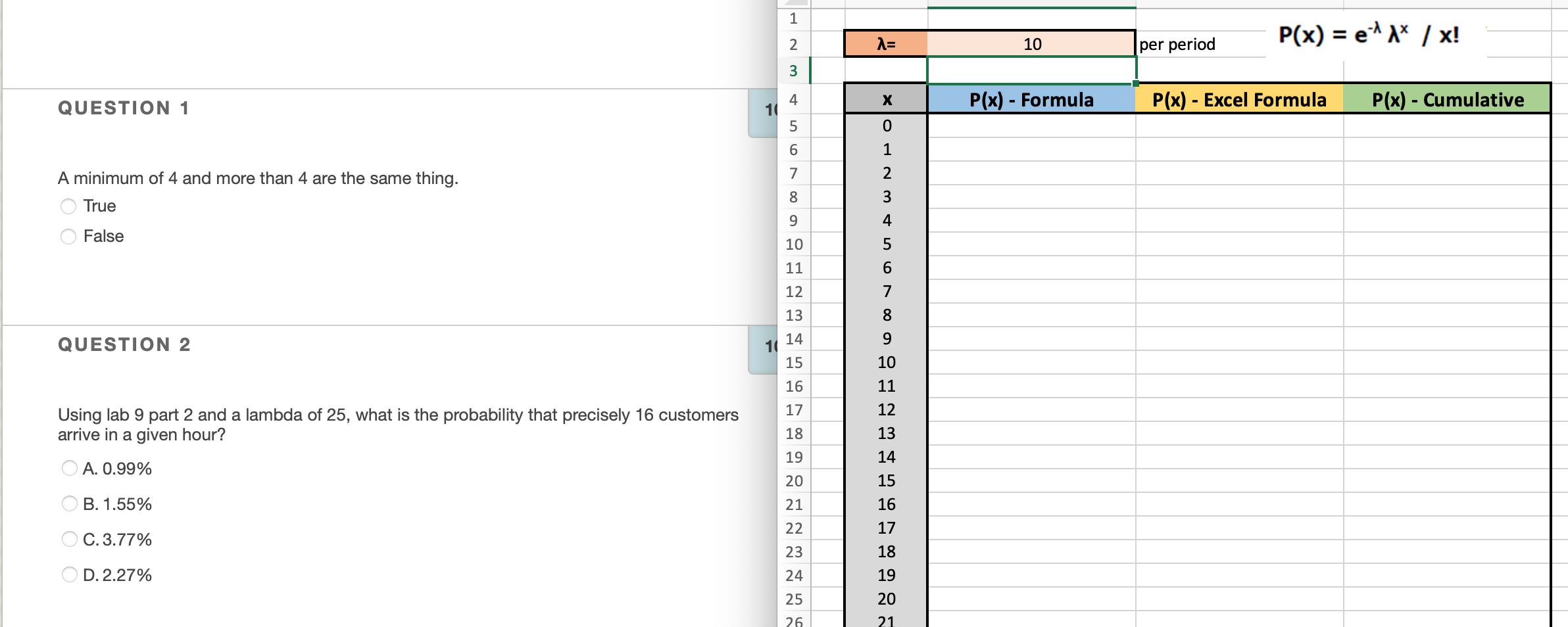Click the empty P(x) - Formula cell for x = 0
The width and height of the screenshot is (1568, 627).
point(1031,126)
